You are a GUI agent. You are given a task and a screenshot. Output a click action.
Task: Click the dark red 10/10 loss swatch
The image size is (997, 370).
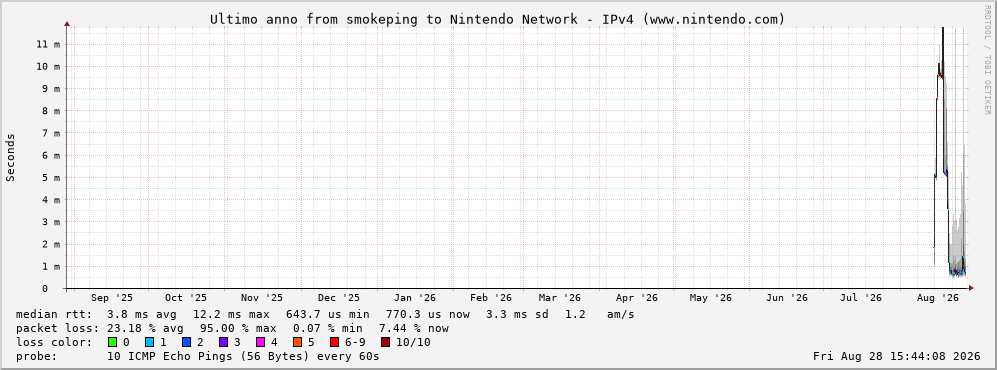click(385, 342)
